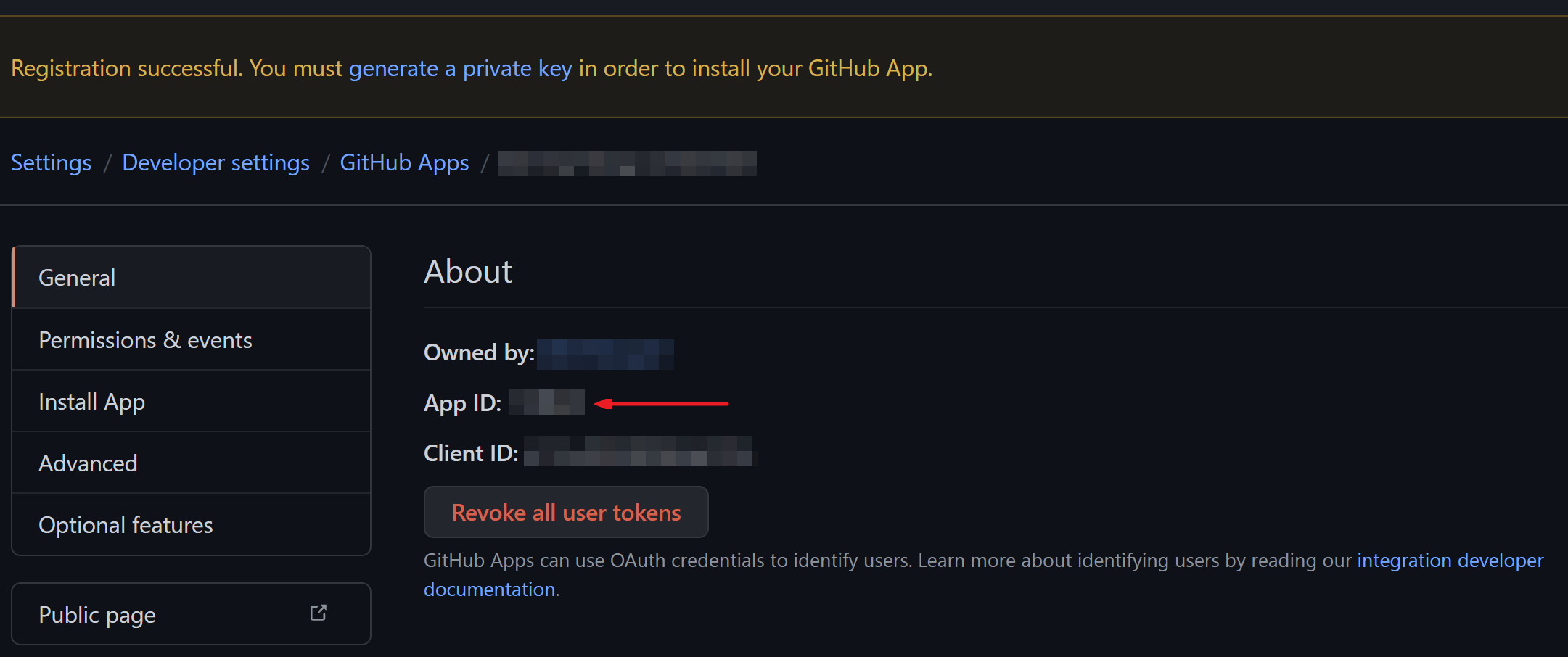The width and height of the screenshot is (1568, 657).
Task: Click the blurred Client ID value
Action: (x=639, y=451)
